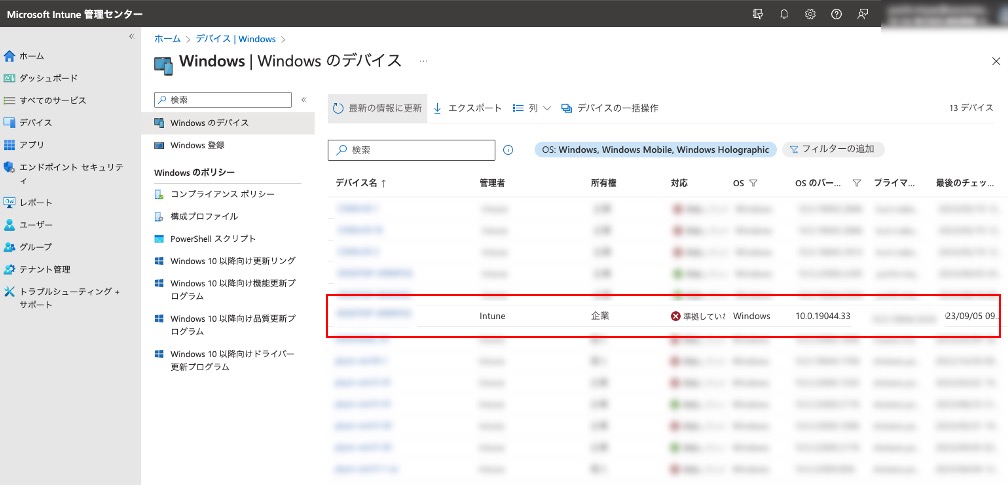Click デバイスの一括操作 button
Image resolution: width=1008 pixels, height=485 pixels.
(609, 108)
